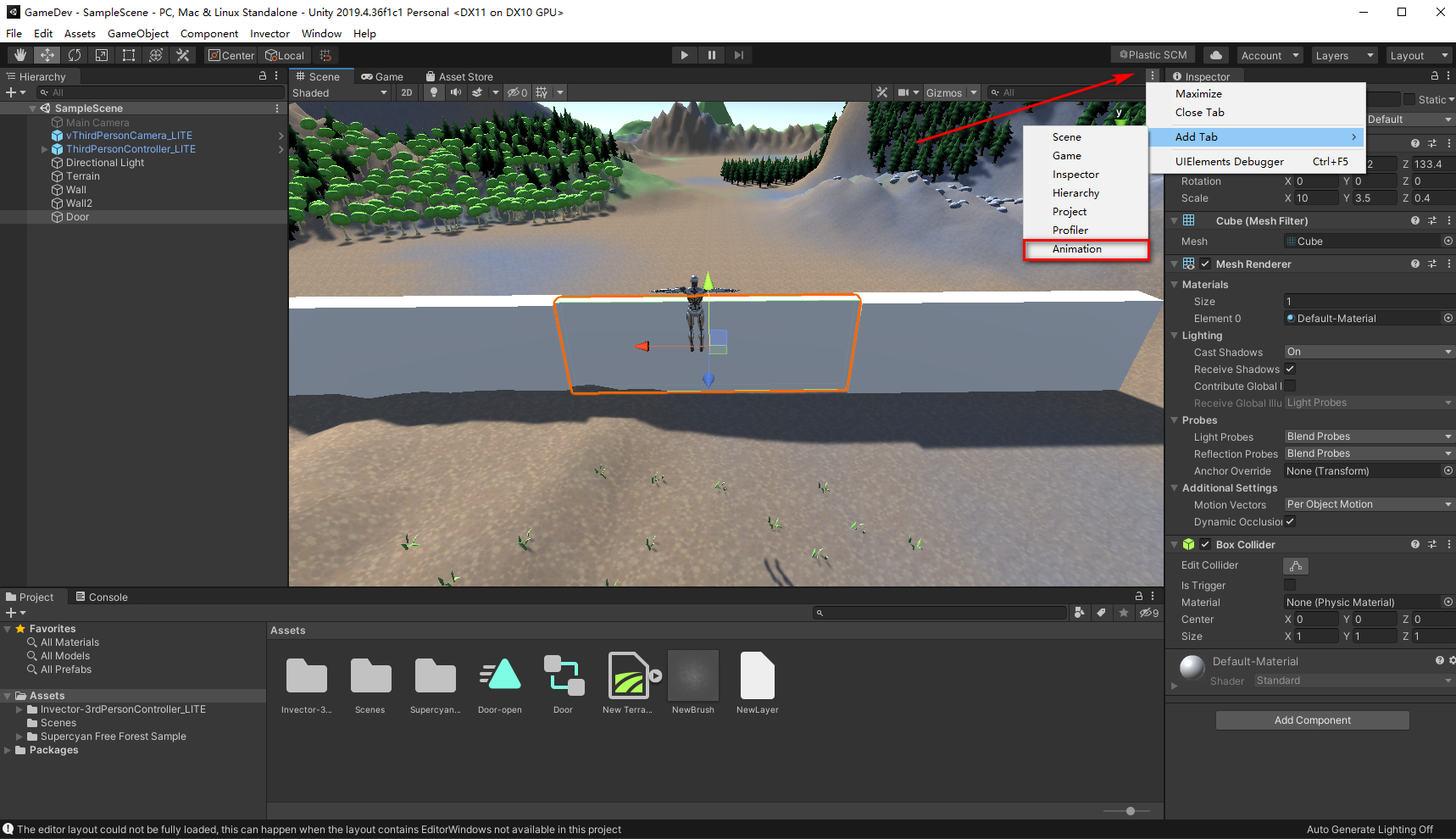
Task: Toggle Receive Shadows checkbox
Action: point(1290,369)
